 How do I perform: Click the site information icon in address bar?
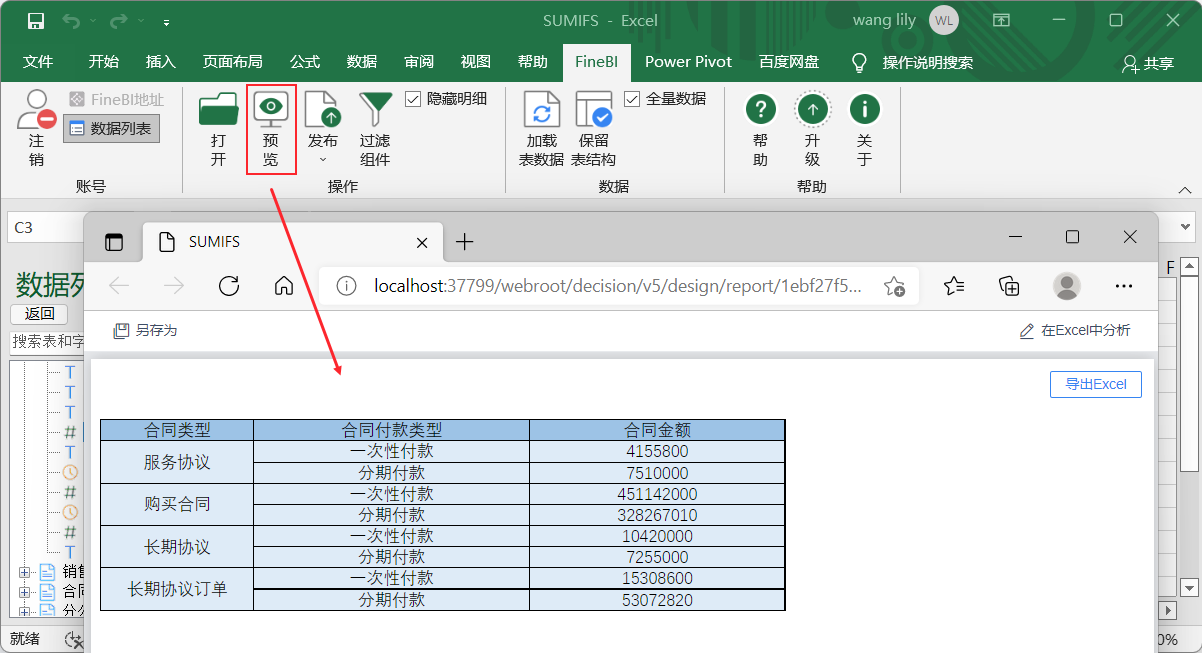point(346,286)
